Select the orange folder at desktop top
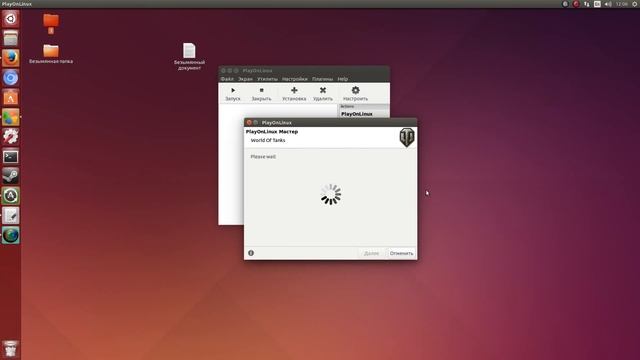Image resolution: width=640 pixels, height=360 pixels. (x=51, y=24)
